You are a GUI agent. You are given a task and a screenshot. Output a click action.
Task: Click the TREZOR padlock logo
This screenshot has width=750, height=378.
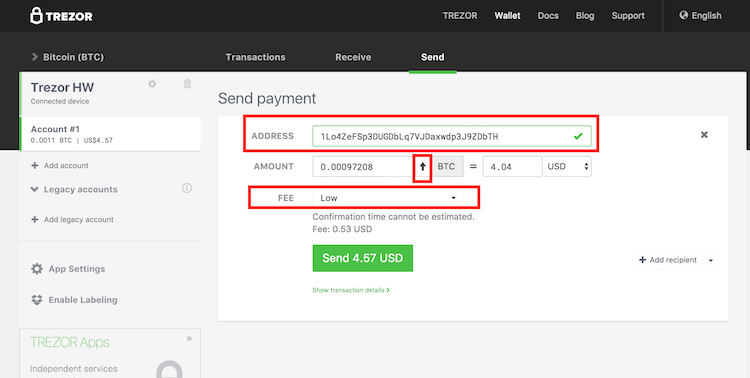click(x=61, y=16)
